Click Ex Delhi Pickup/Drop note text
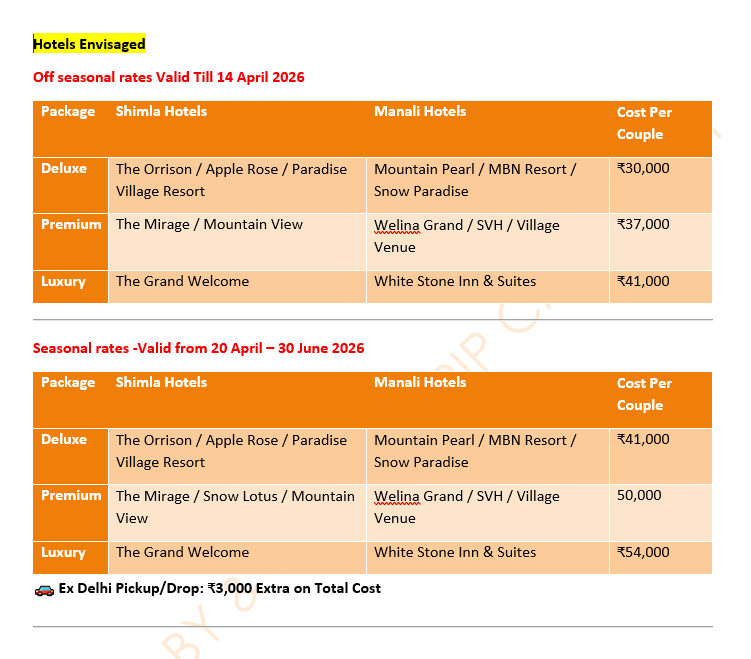The width and height of the screenshot is (751, 659). tap(219, 589)
